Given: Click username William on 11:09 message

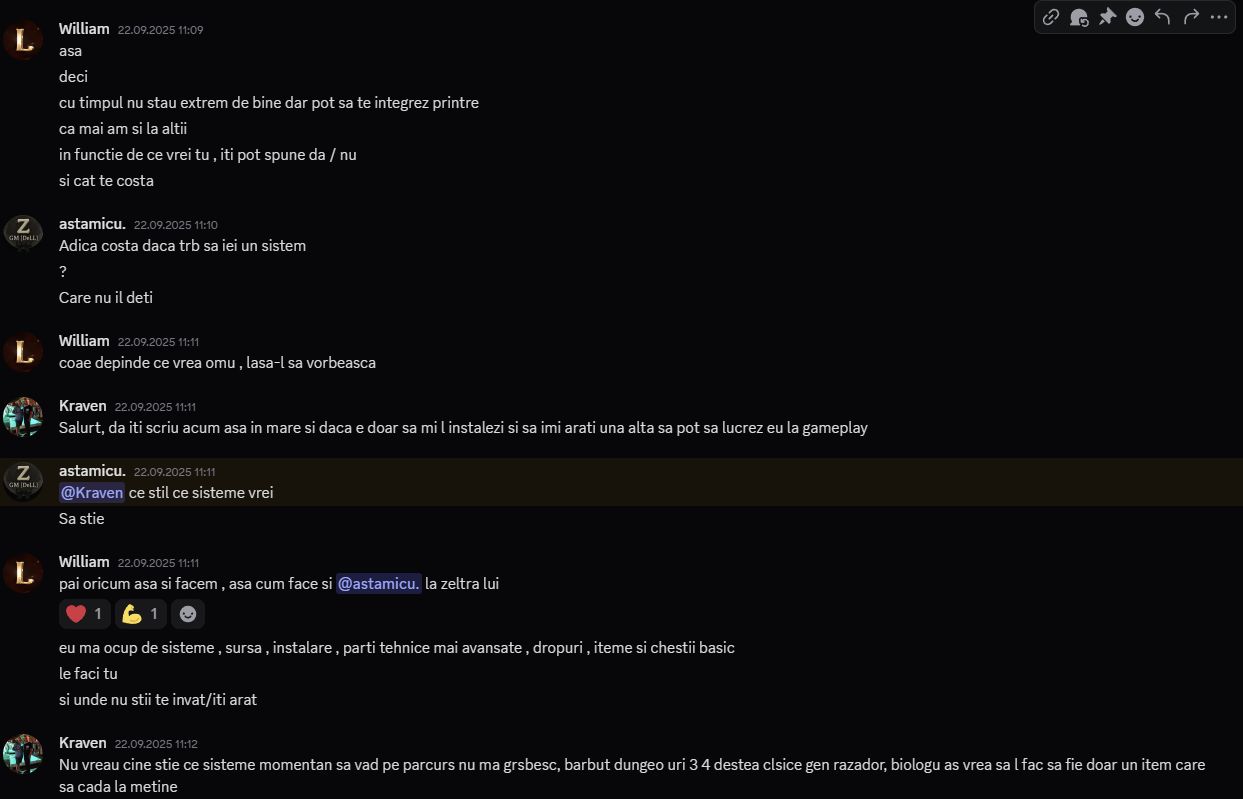Looking at the screenshot, I should (x=84, y=29).
